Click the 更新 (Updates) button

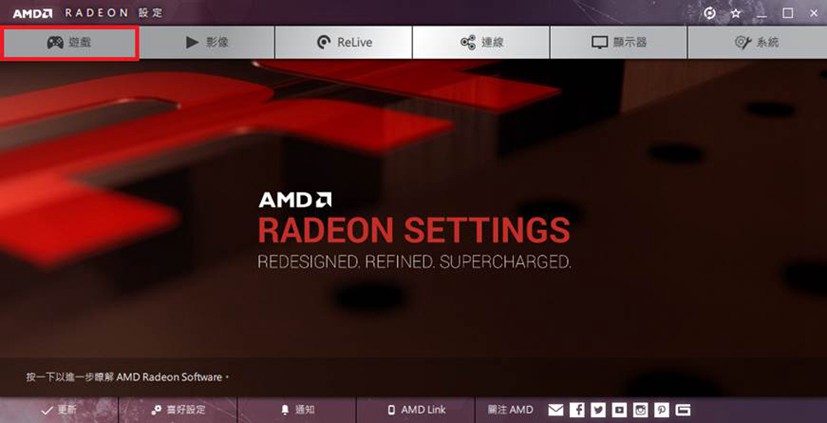[x=59, y=410]
